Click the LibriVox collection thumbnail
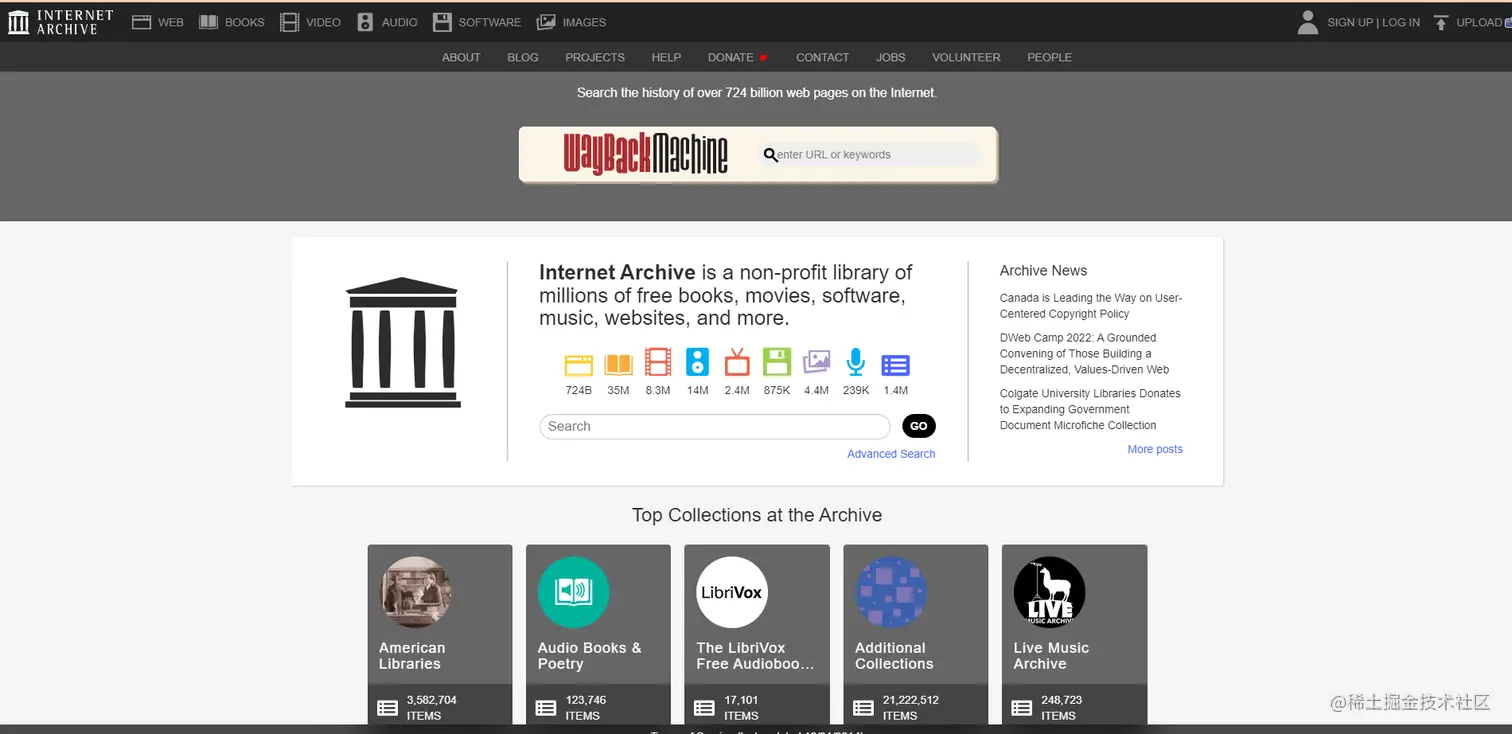Screen dimensions: 1512x734 tap(732, 592)
